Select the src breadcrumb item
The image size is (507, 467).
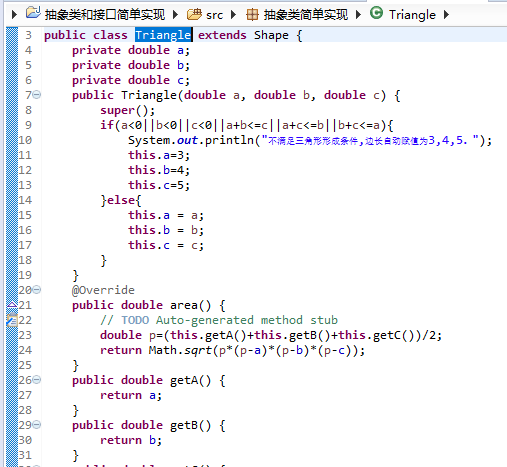pos(214,15)
